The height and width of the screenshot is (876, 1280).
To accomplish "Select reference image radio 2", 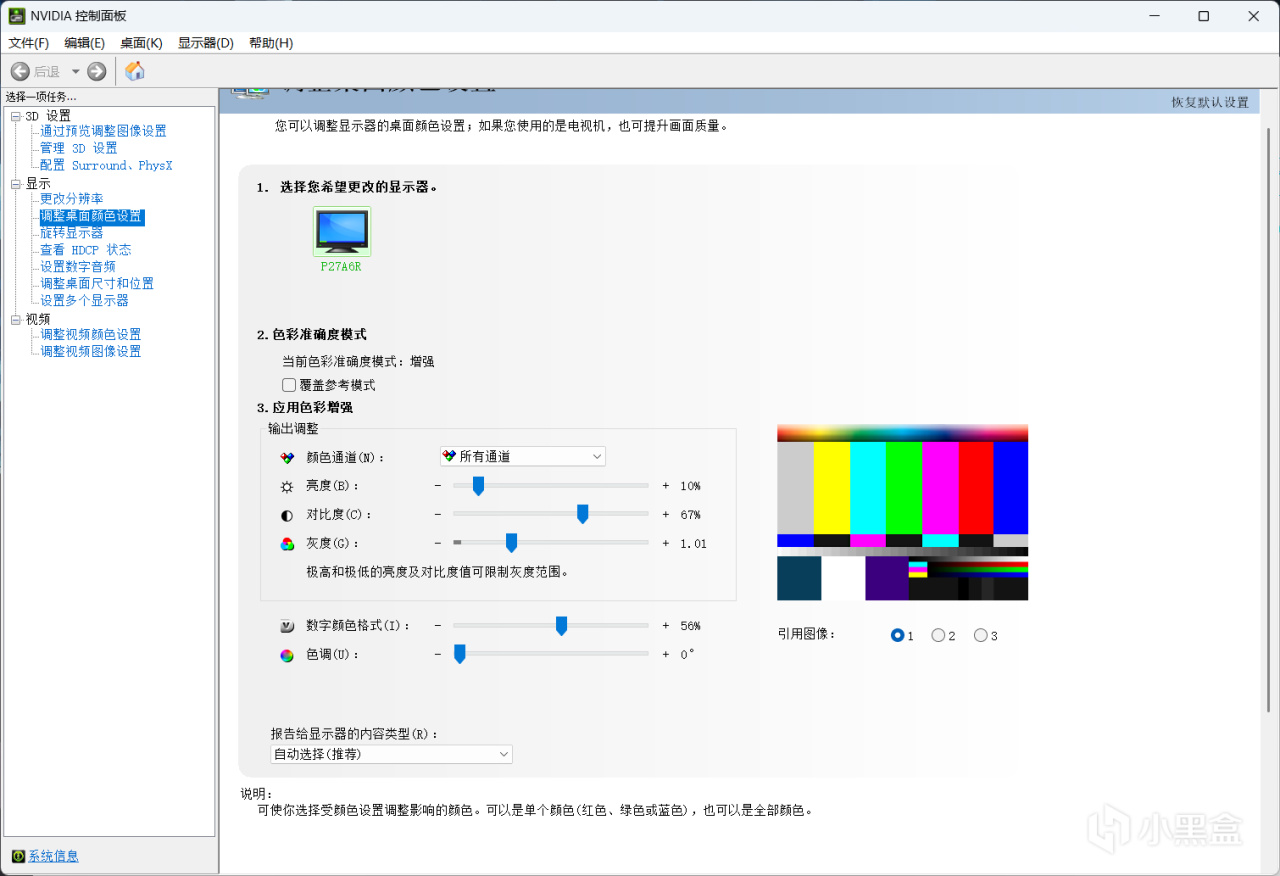I will (938, 635).
